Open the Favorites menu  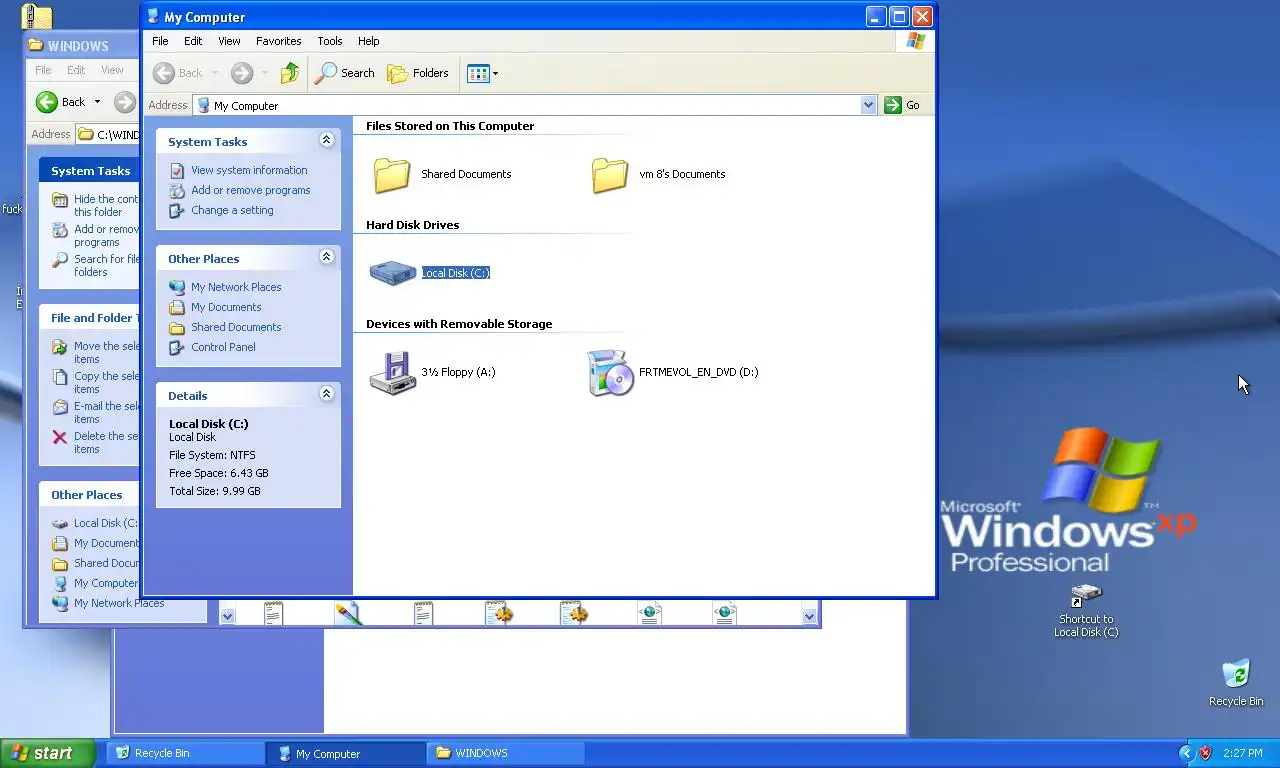[279, 41]
